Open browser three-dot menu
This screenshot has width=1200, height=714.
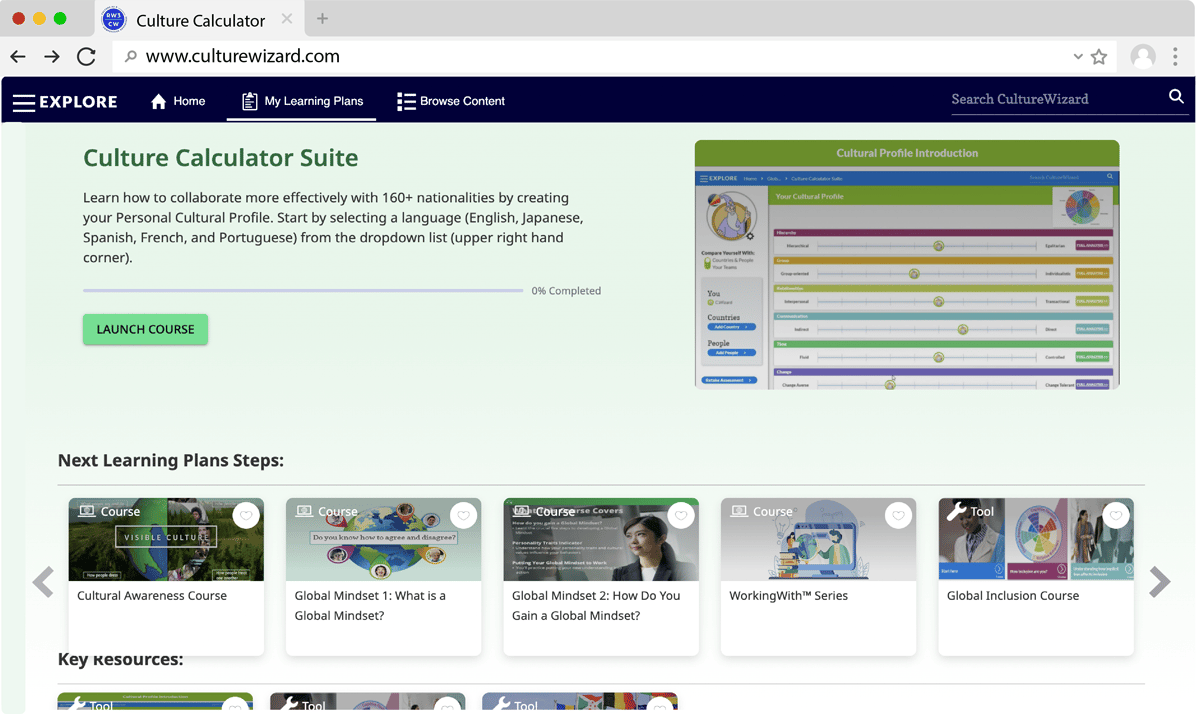pos(1175,57)
